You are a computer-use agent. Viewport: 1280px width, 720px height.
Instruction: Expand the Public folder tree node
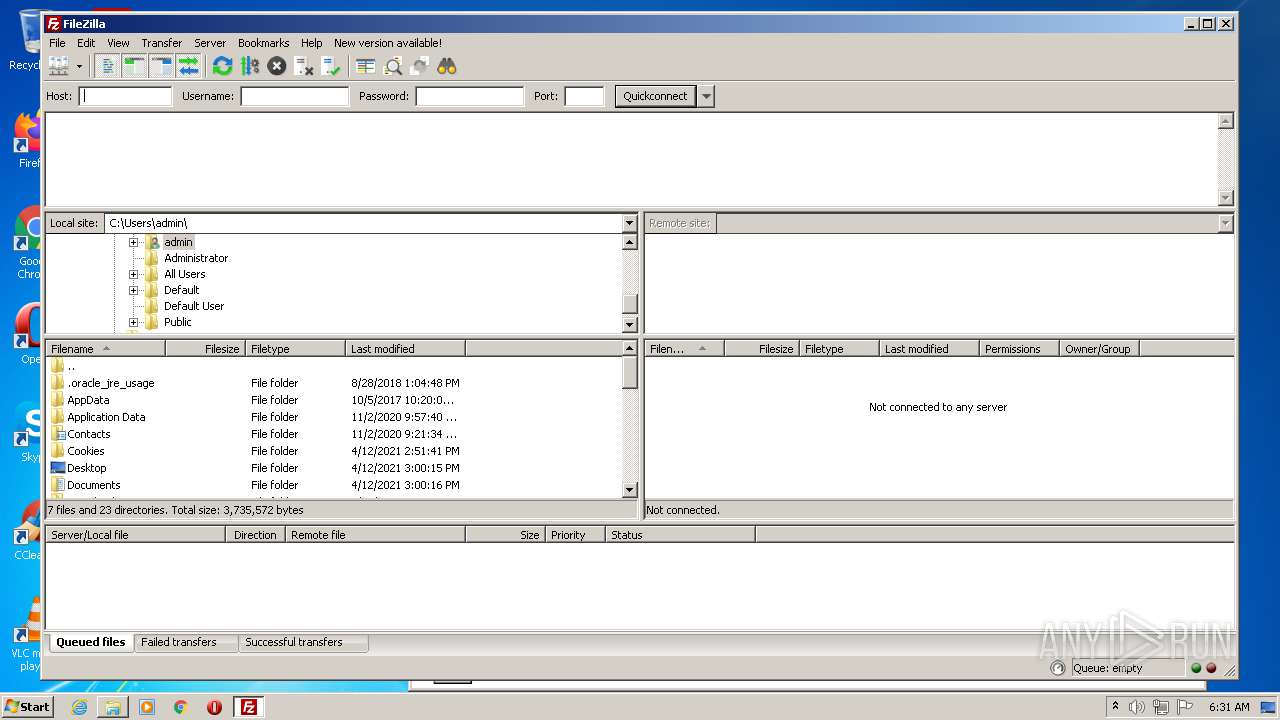pos(133,322)
